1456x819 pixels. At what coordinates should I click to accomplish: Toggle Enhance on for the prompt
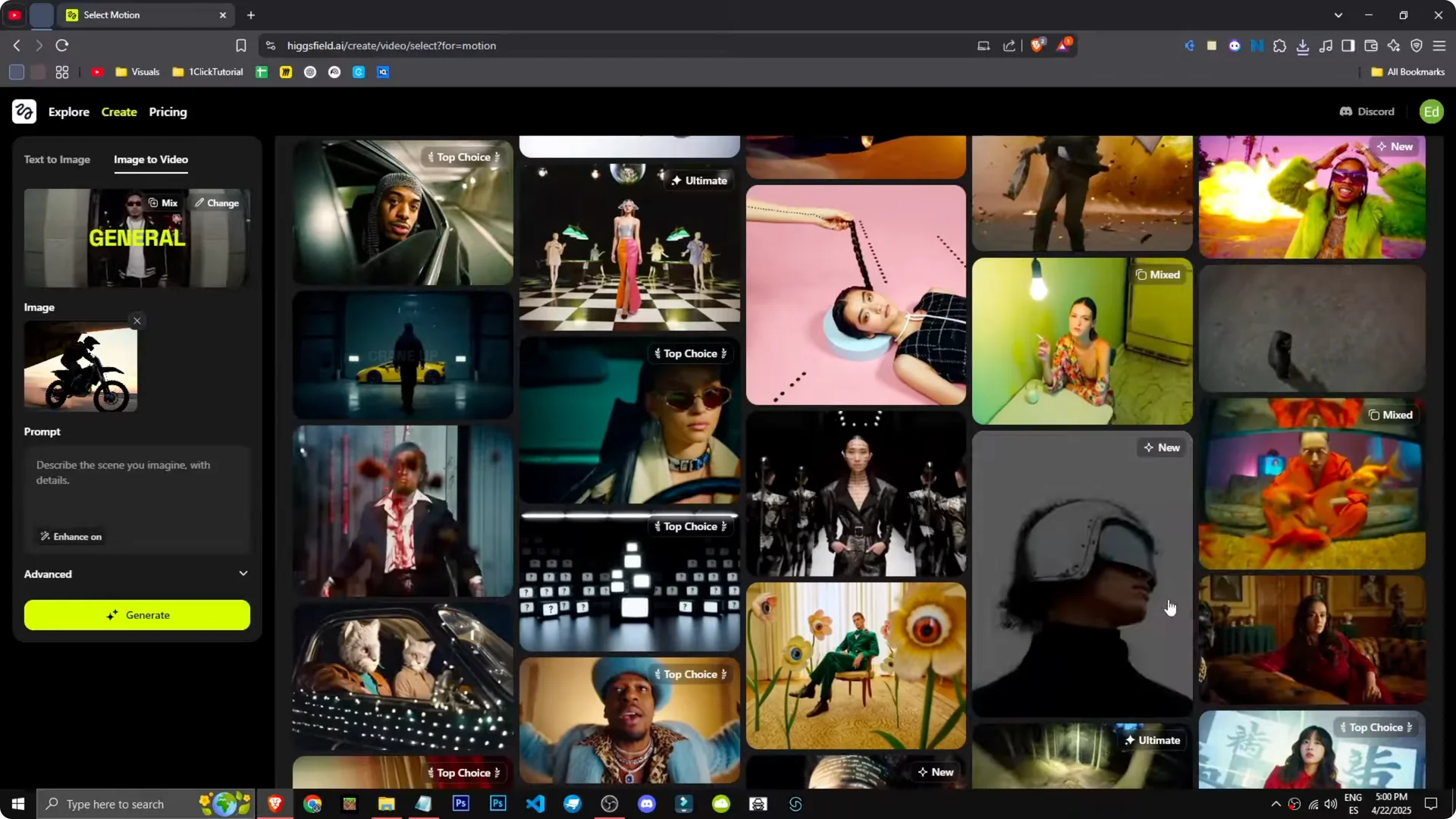pyautogui.click(x=71, y=536)
